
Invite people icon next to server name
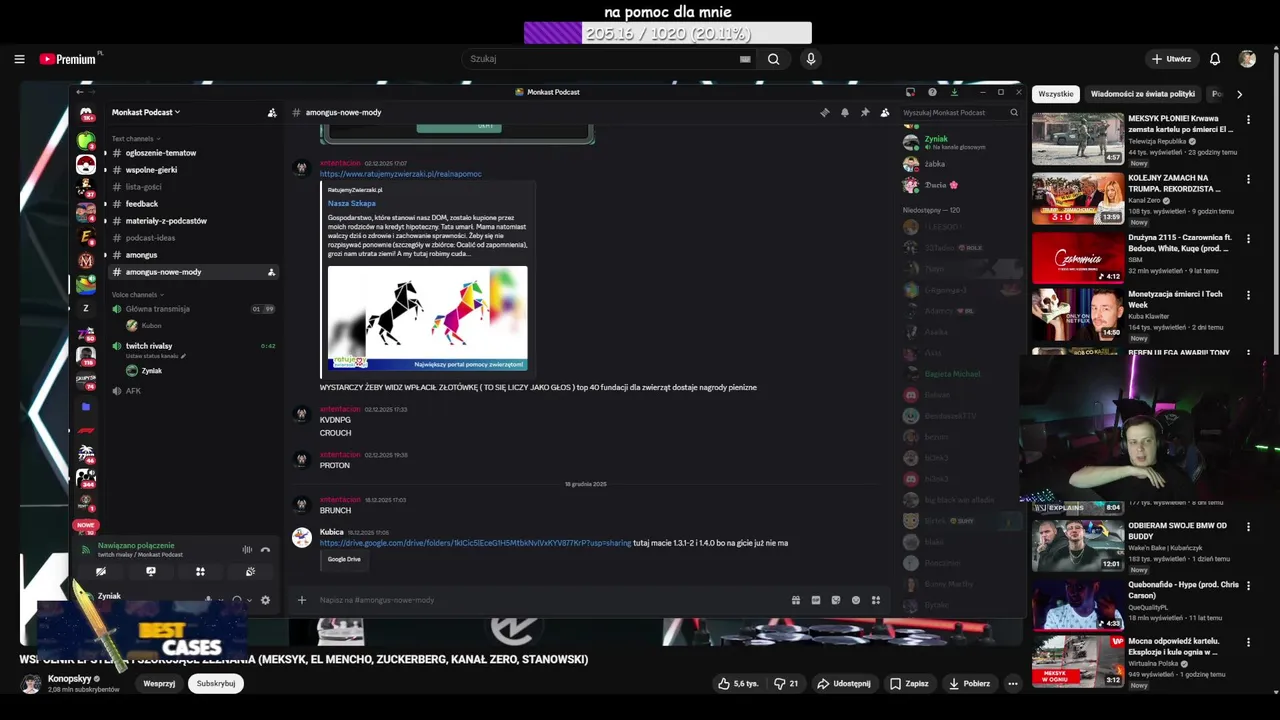[x=272, y=112]
